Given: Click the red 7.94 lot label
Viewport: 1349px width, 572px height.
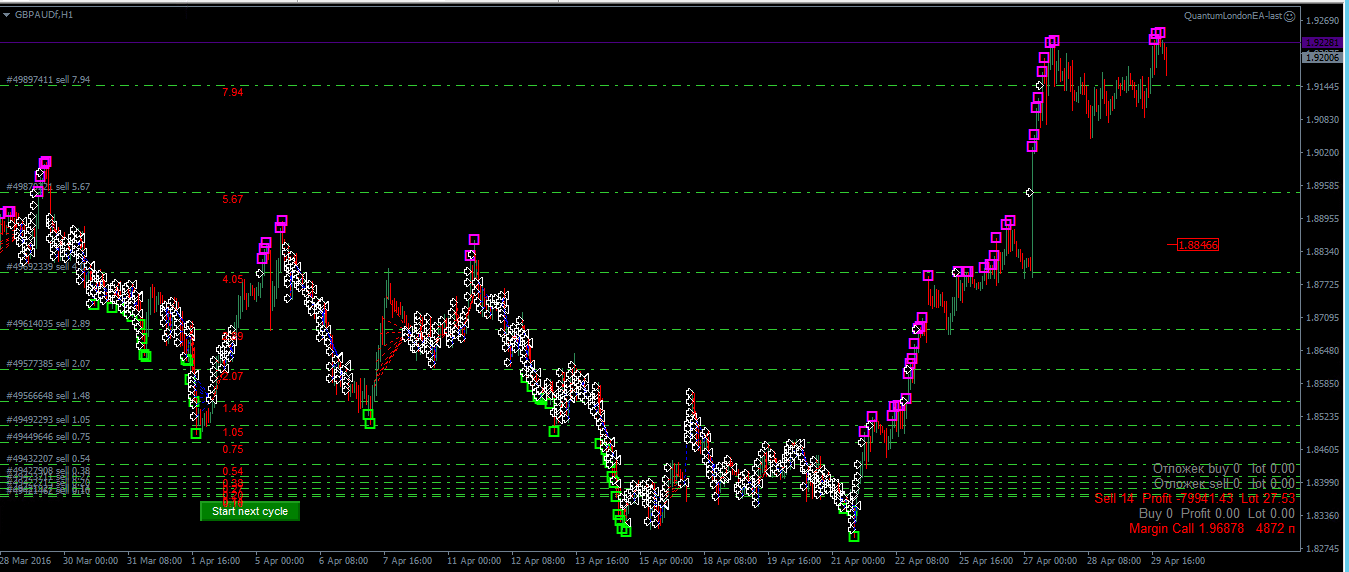Looking at the screenshot, I should tap(232, 92).
